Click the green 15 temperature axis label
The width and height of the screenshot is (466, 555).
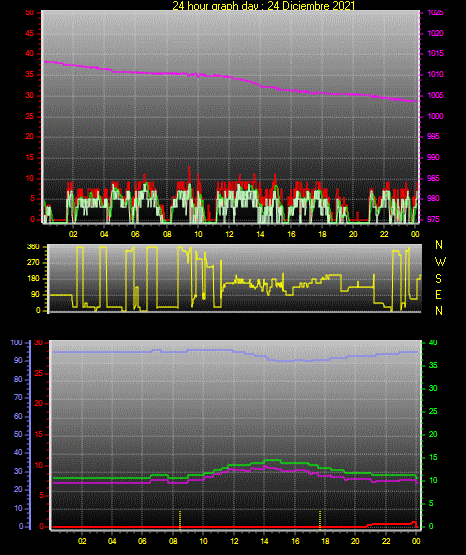click(x=433, y=457)
